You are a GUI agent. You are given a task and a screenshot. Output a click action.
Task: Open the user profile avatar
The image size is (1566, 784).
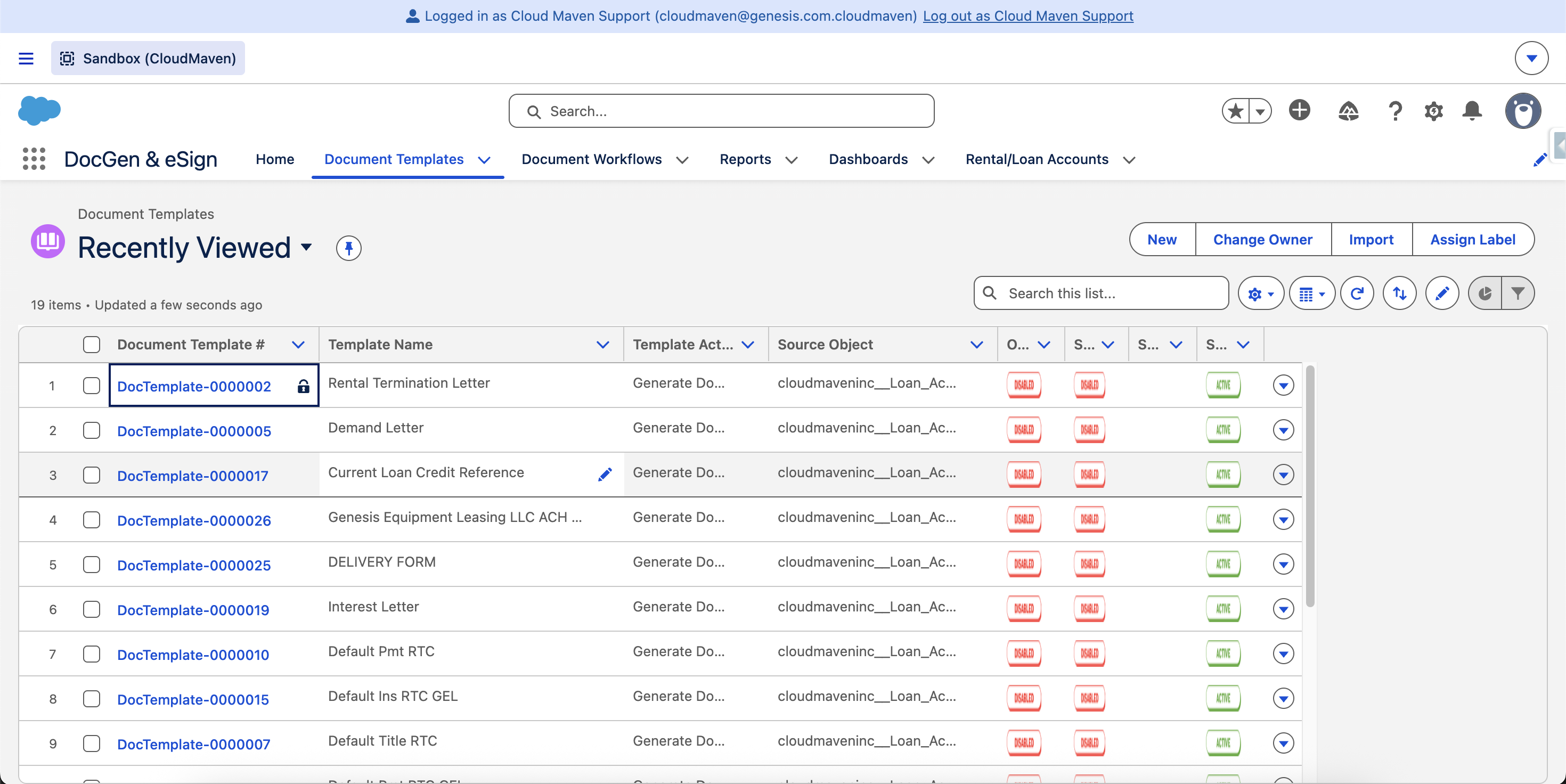tap(1523, 111)
